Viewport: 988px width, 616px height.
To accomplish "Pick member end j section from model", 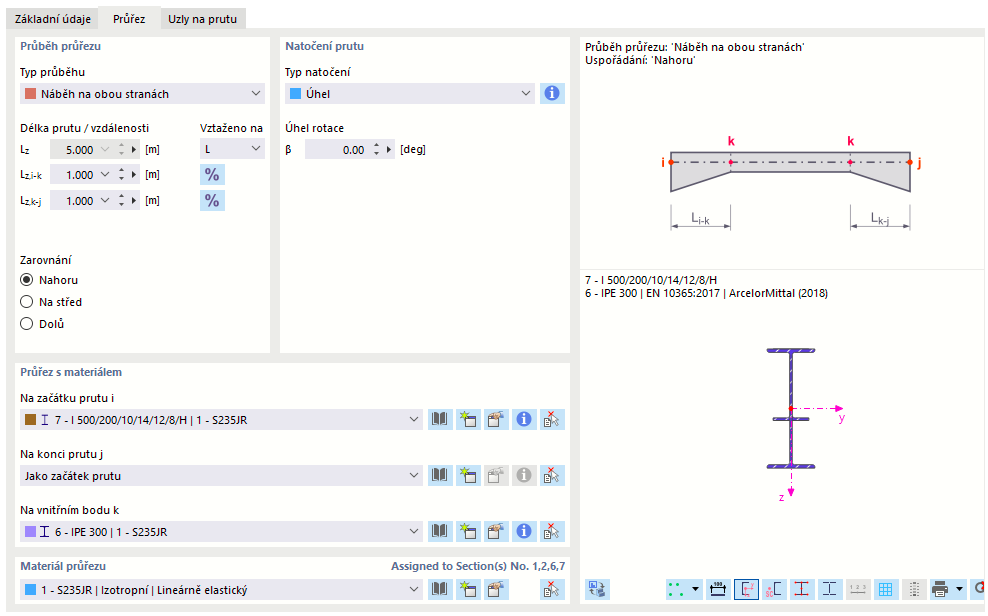I will [552, 476].
